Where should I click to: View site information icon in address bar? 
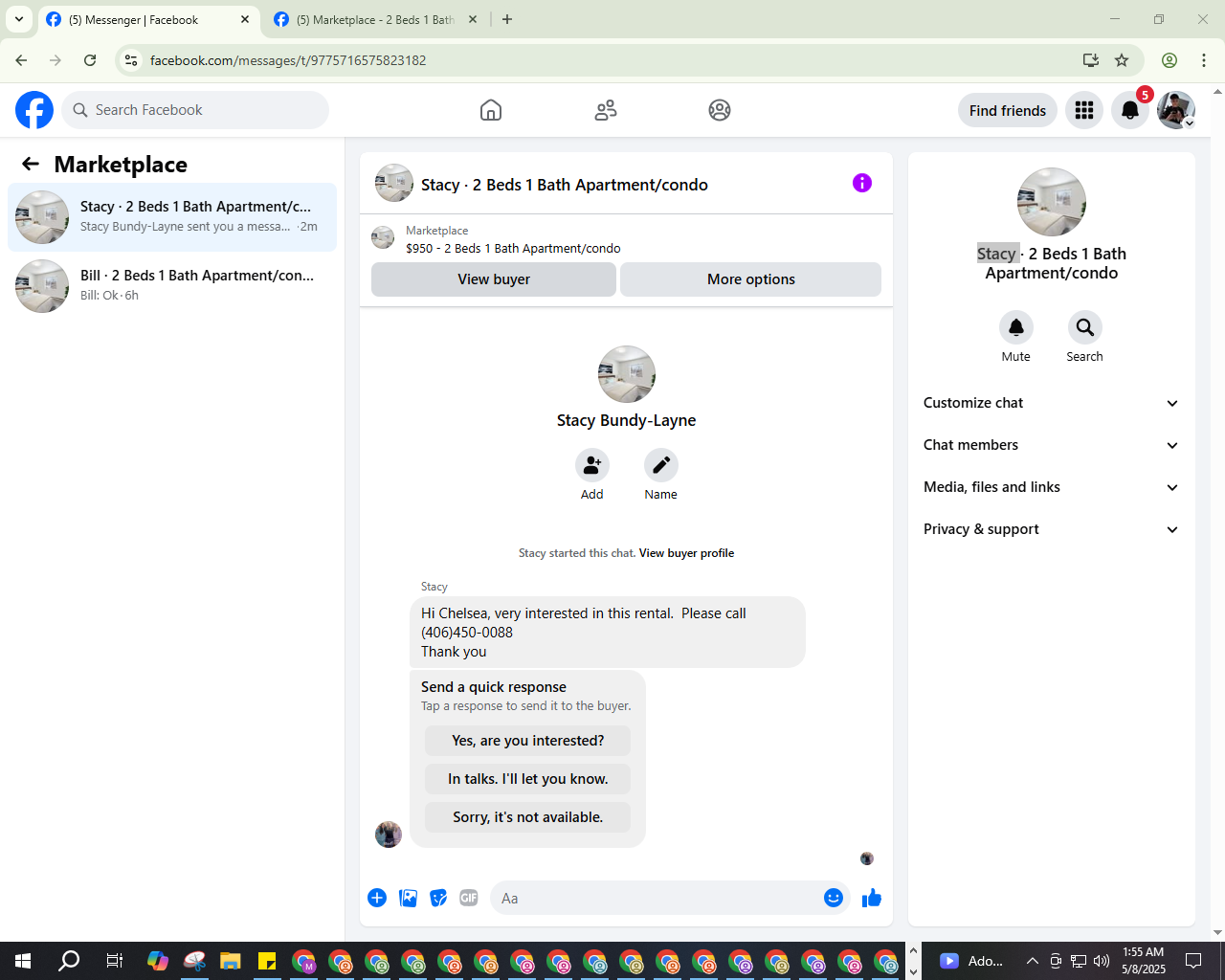tap(131, 60)
